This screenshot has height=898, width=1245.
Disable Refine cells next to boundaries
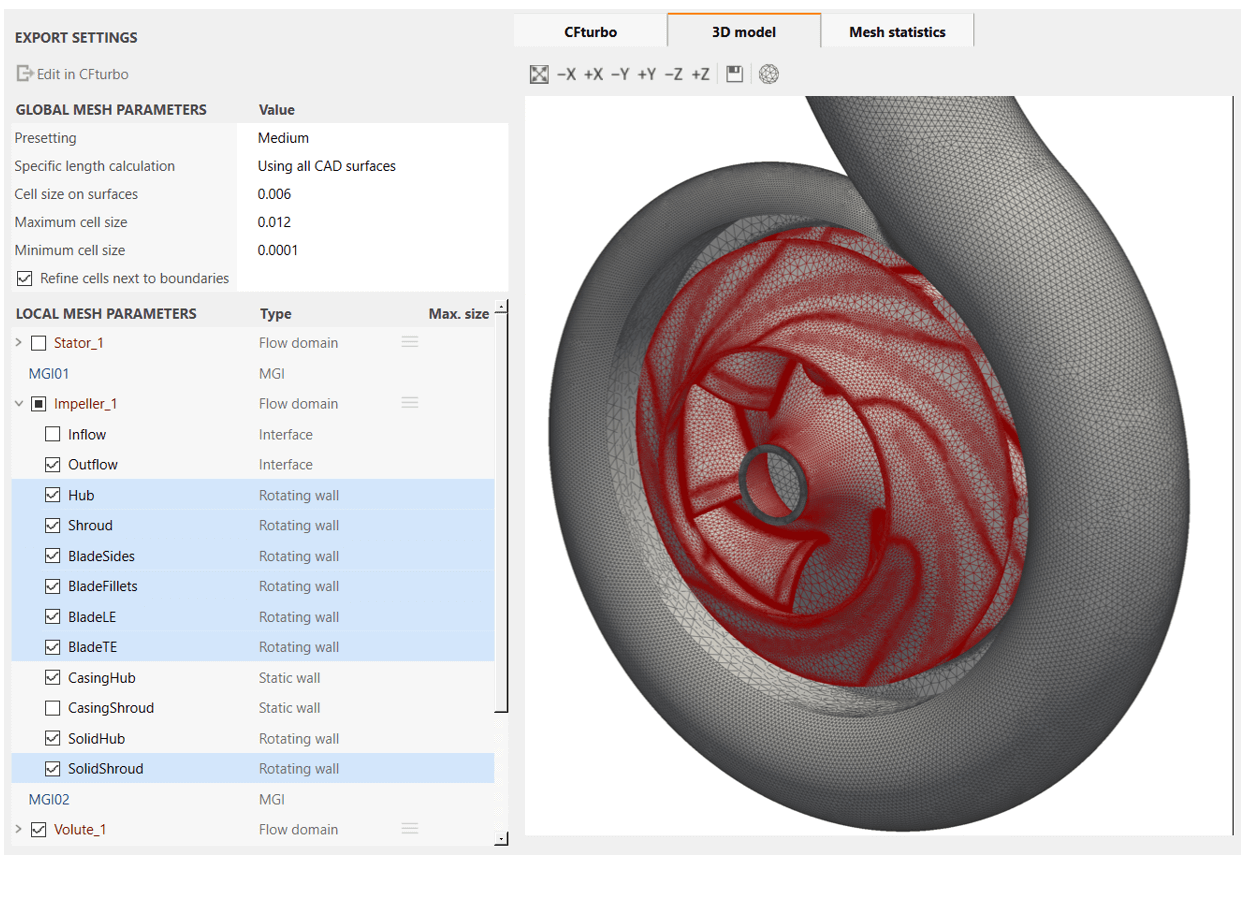24,278
